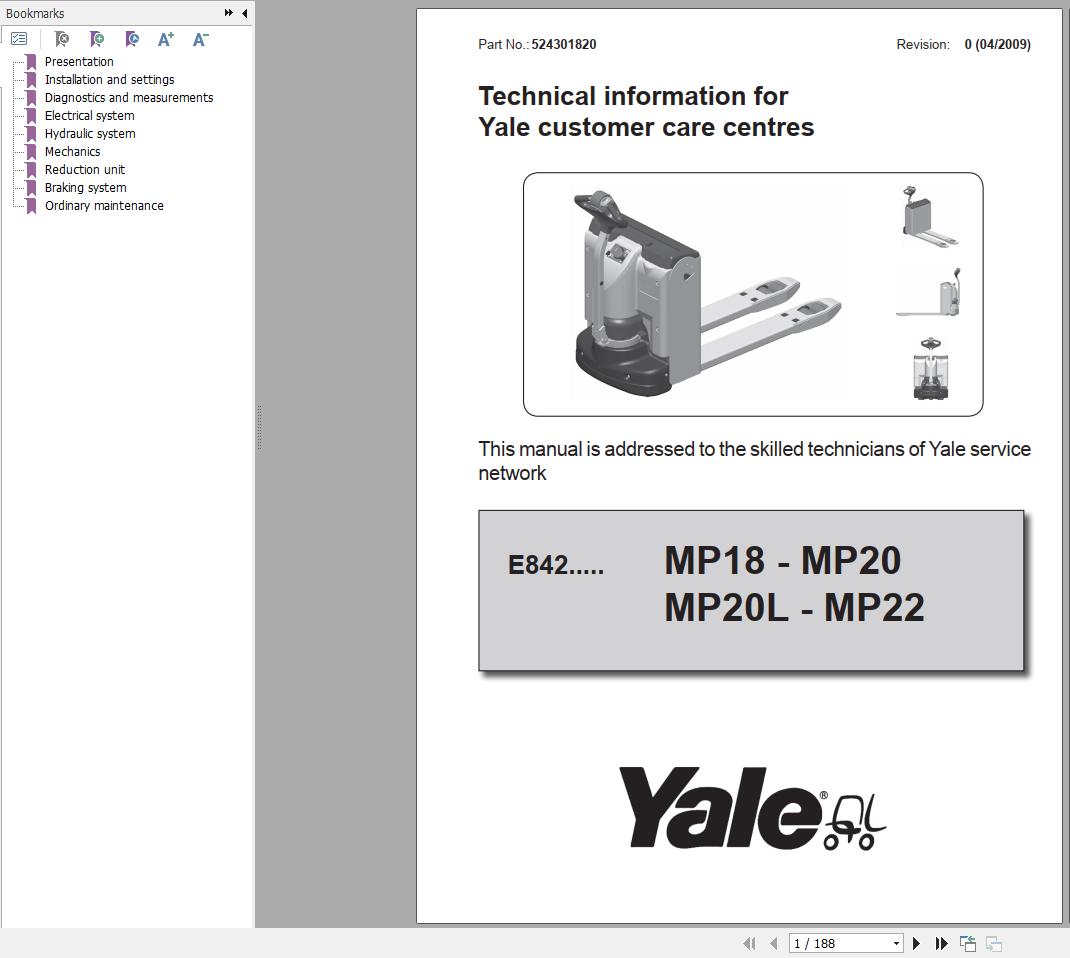1070x958 pixels.
Task: Click the bookmark icon beside Electrical system
Action: pyautogui.click(x=31, y=115)
